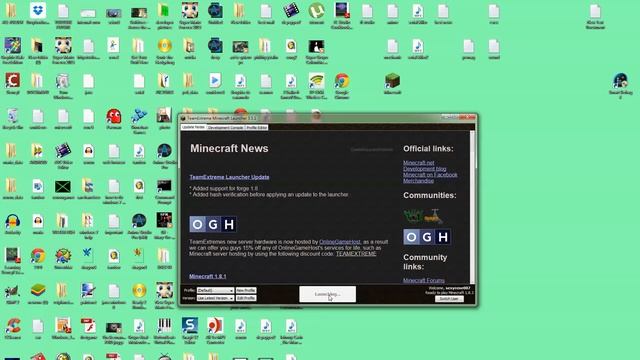The width and height of the screenshot is (640, 360).
Task: Click the news panel vertical scrollbar
Action: pyautogui.click(x=473, y=207)
